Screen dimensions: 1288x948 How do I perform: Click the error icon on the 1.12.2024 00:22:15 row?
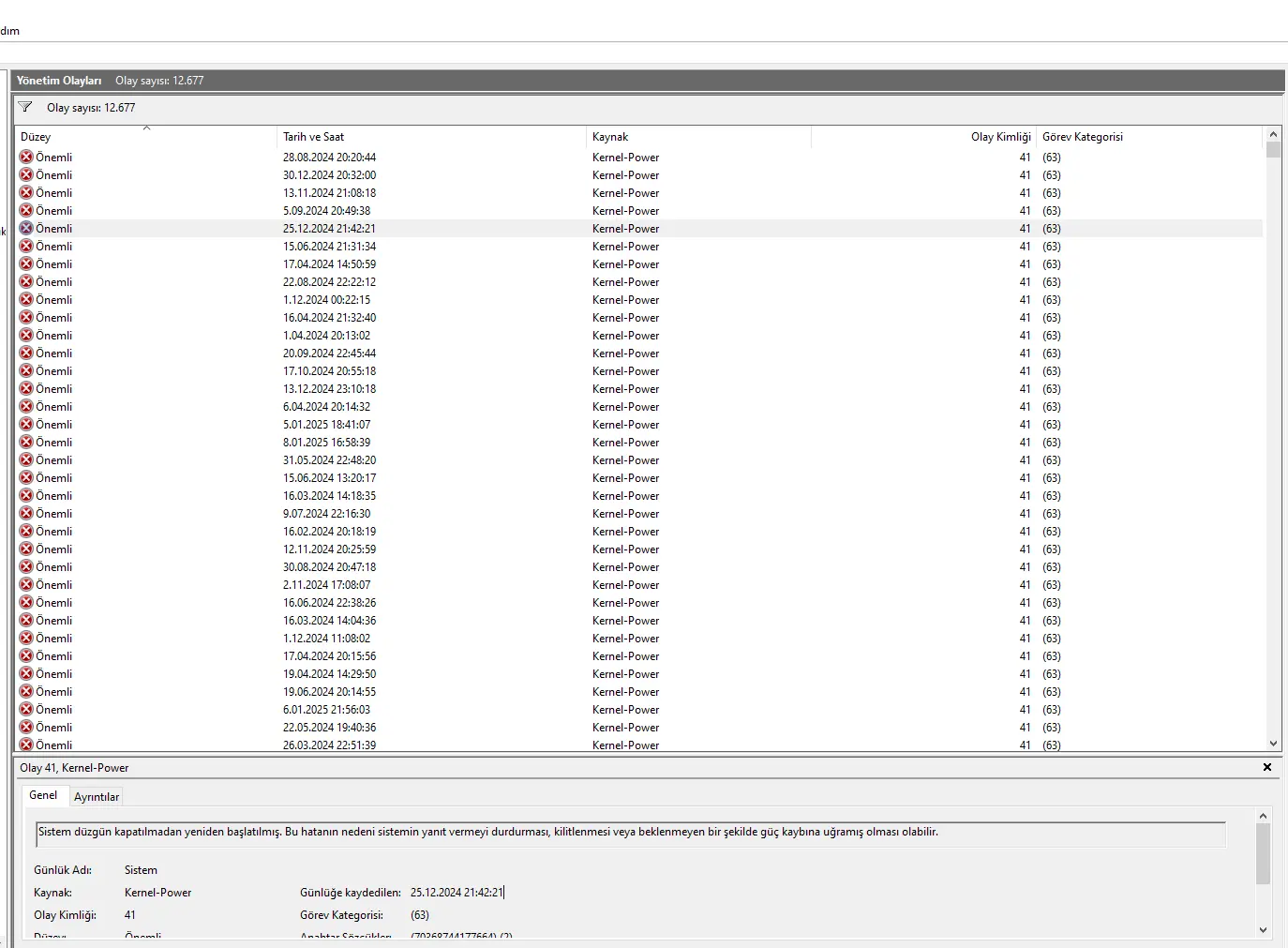tap(26, 299)
